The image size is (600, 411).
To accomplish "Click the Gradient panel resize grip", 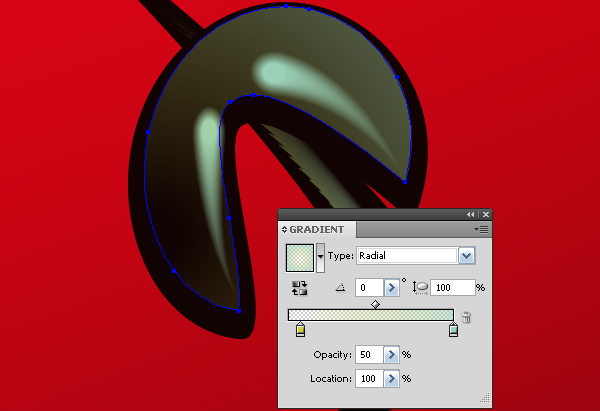I will 485,398.
